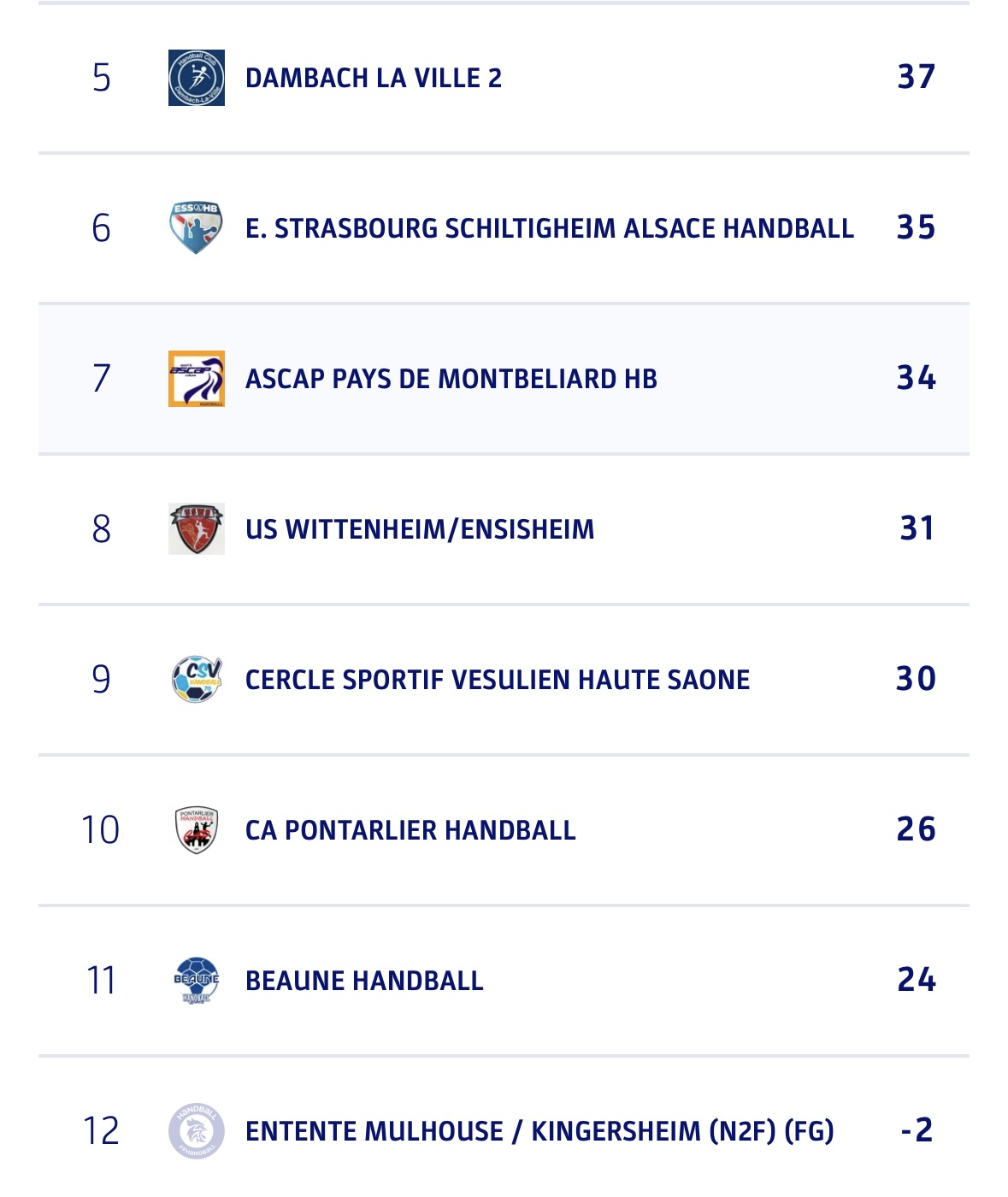
Task: Click the ESSAHB Strasbourg Schiltigheim logo
Action: tap(197, 228)
